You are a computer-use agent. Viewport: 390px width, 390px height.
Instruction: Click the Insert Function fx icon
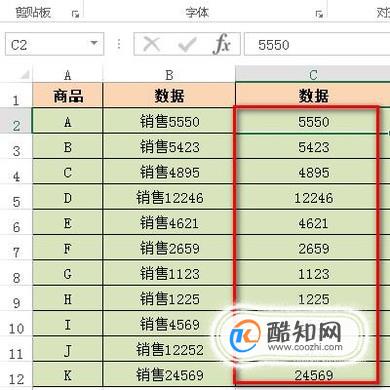click(x=221, y=44)
